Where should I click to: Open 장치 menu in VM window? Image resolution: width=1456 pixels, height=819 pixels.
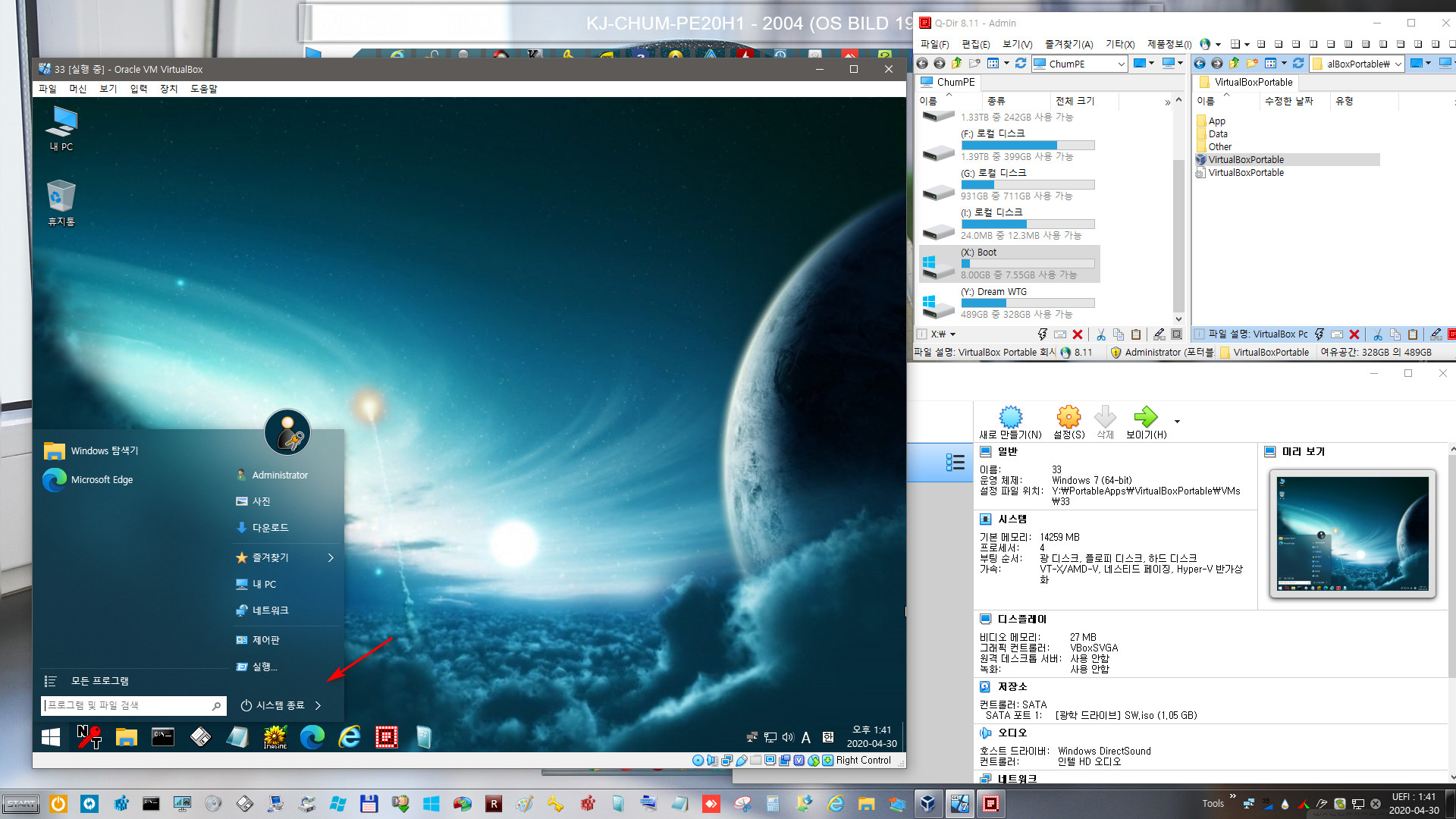[168, 89]
